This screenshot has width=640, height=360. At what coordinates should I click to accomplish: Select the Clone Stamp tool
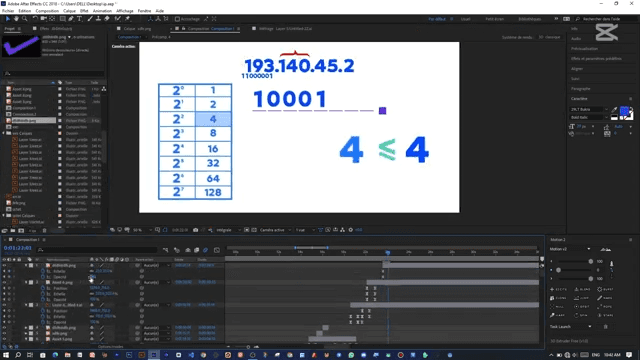98,19
